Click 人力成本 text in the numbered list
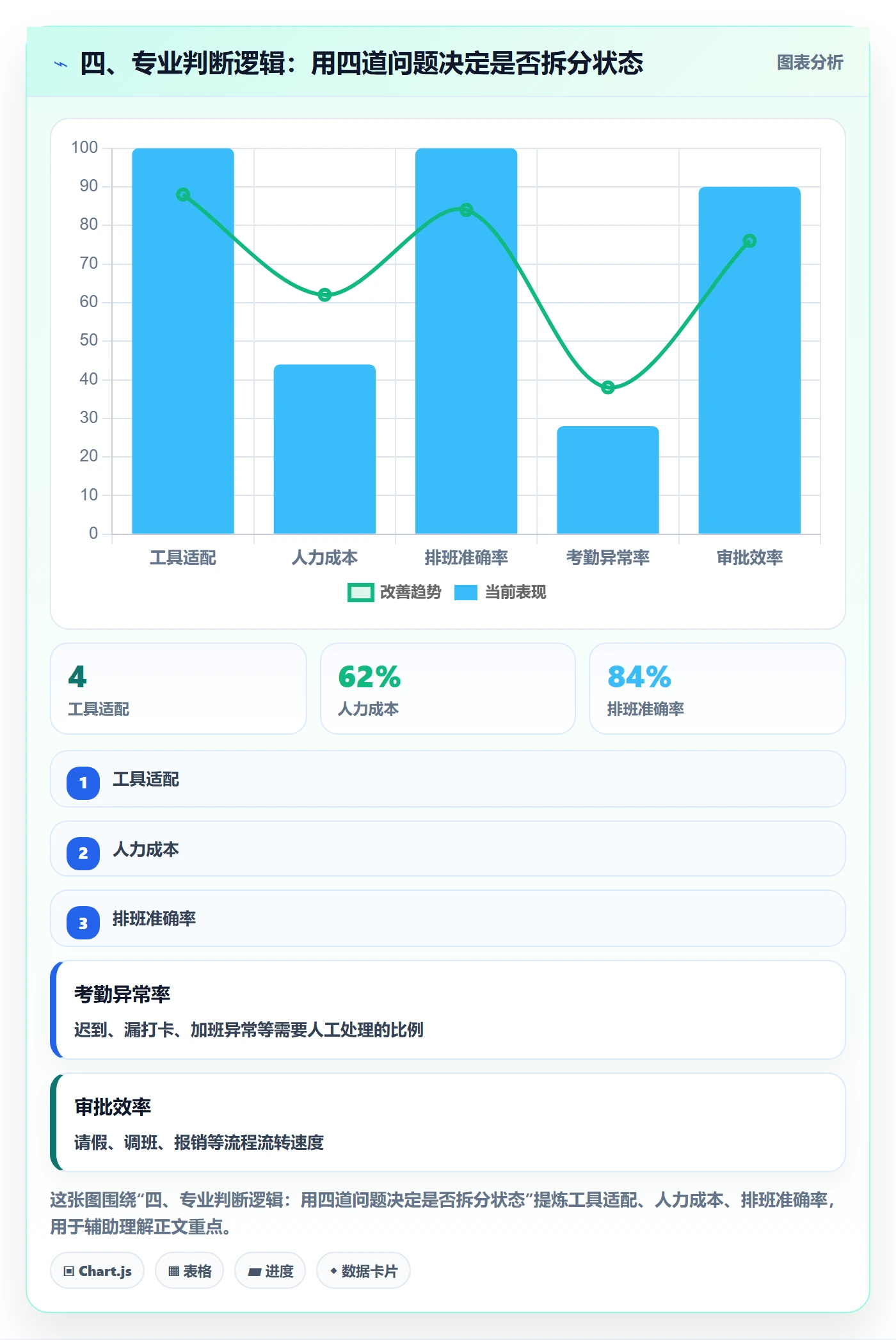896x1340 pixels. tap(146, 850)
